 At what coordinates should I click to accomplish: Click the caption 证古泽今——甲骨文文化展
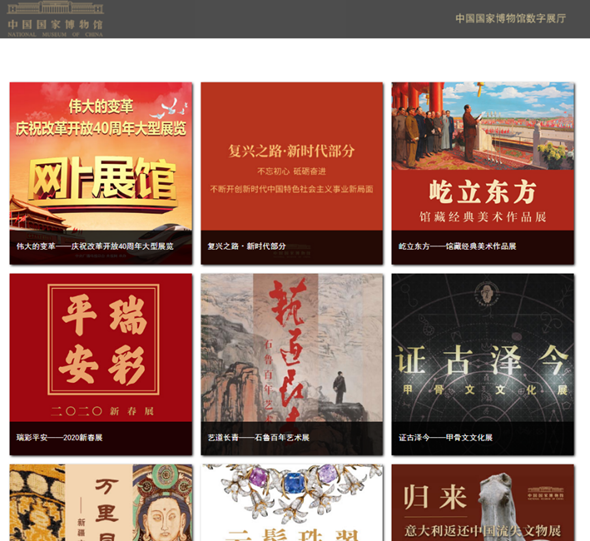coord(446,438)
